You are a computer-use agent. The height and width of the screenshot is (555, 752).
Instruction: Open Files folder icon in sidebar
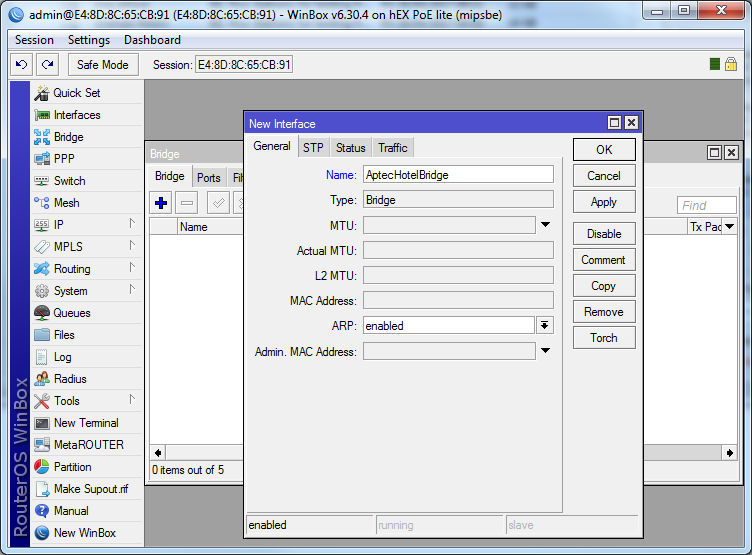[42, 335]
